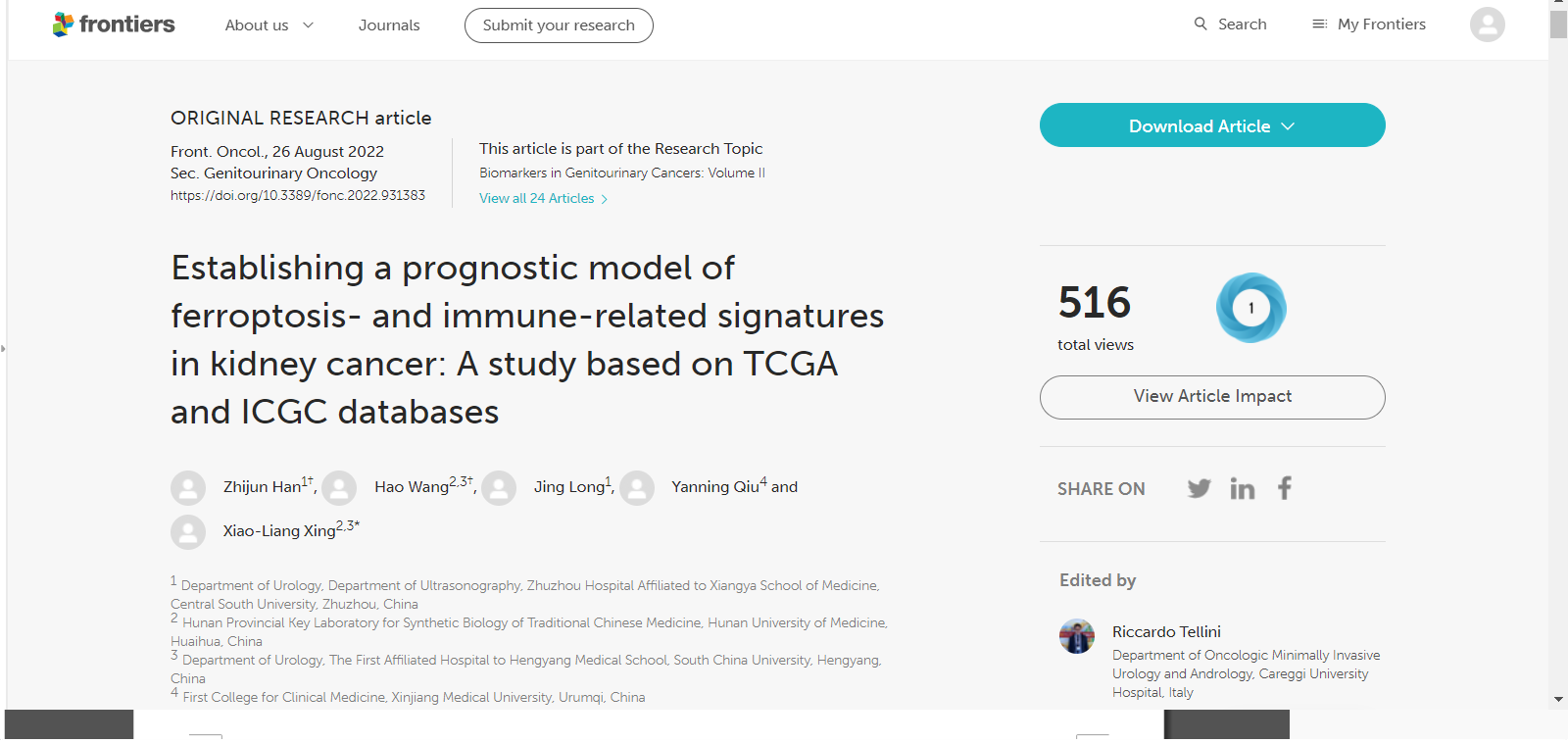
Task: Click Riccardo Tellini's editor photo
Action: (1077, 636)
